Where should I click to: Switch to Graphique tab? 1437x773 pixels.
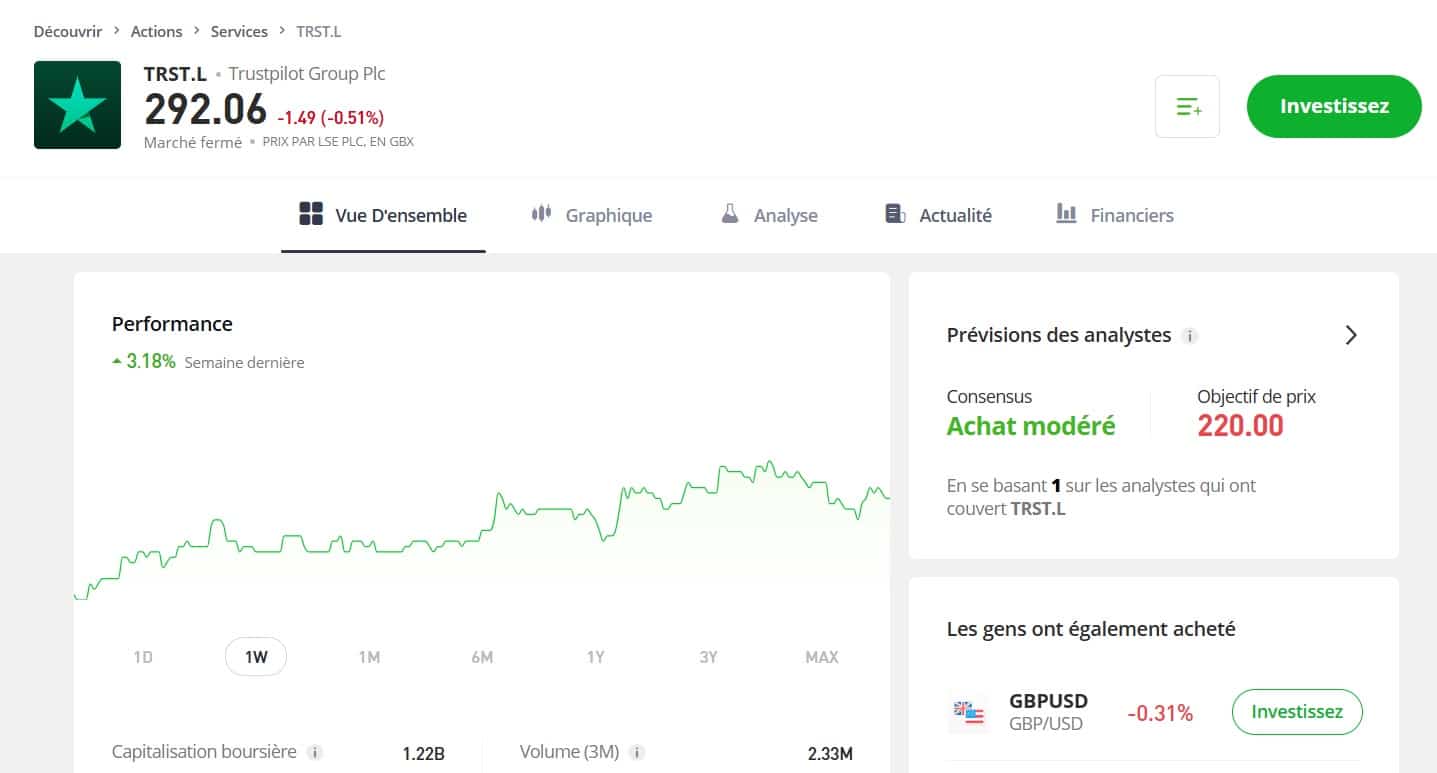coord(592,215)
